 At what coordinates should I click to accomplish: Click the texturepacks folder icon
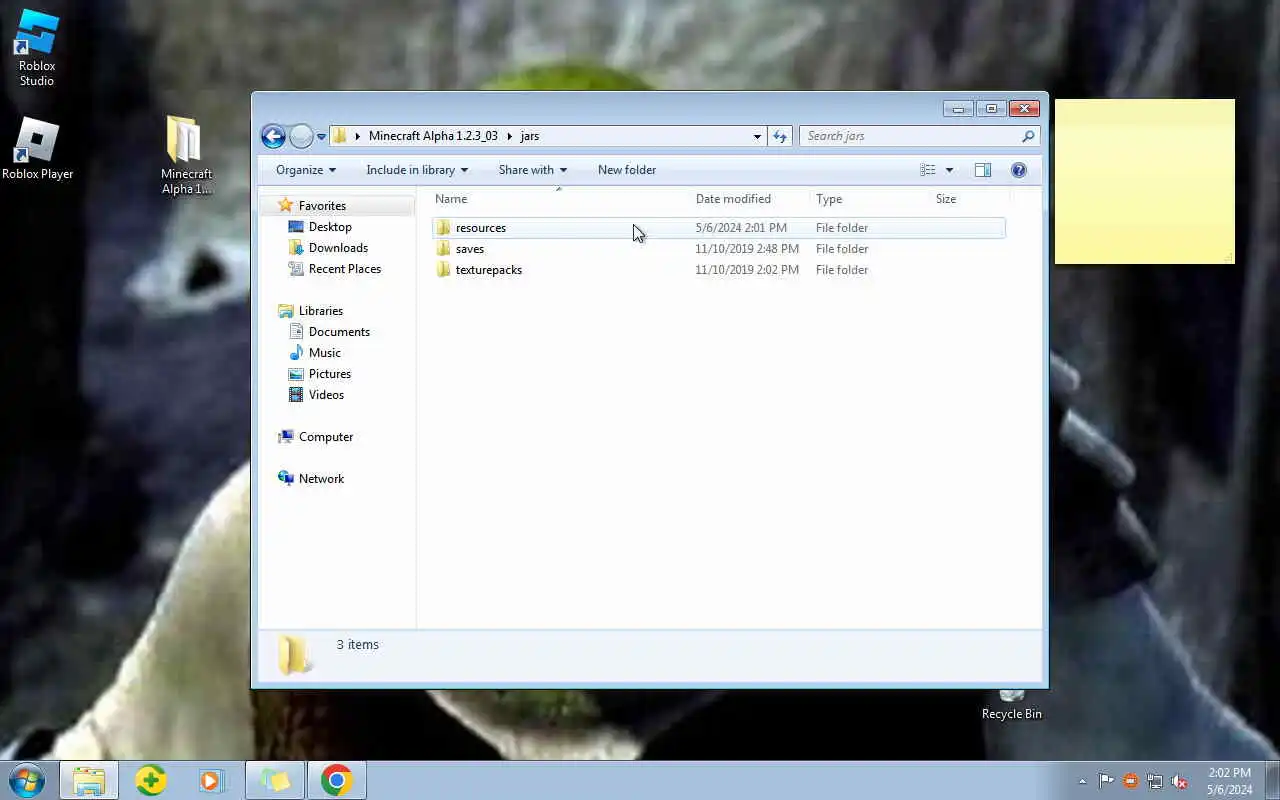(444, 270)
